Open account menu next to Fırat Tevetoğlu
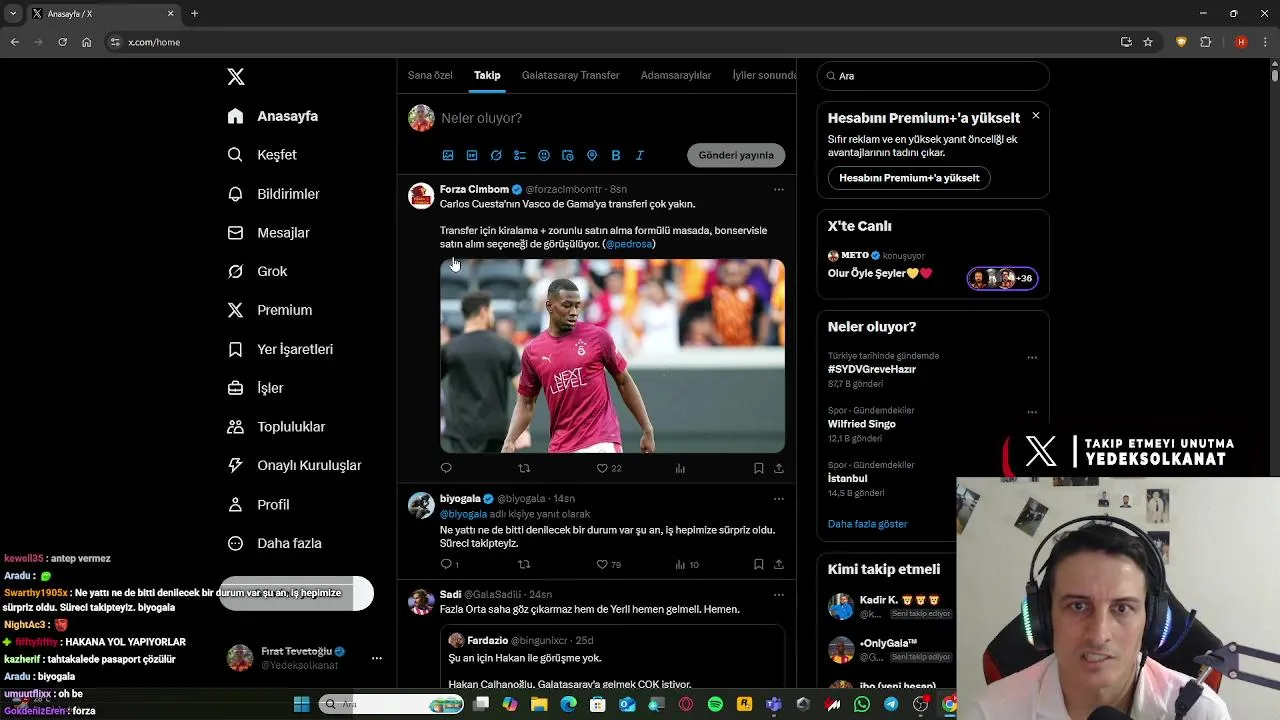The width and height of the screenshot is (1280, 720). click(377, 658)
